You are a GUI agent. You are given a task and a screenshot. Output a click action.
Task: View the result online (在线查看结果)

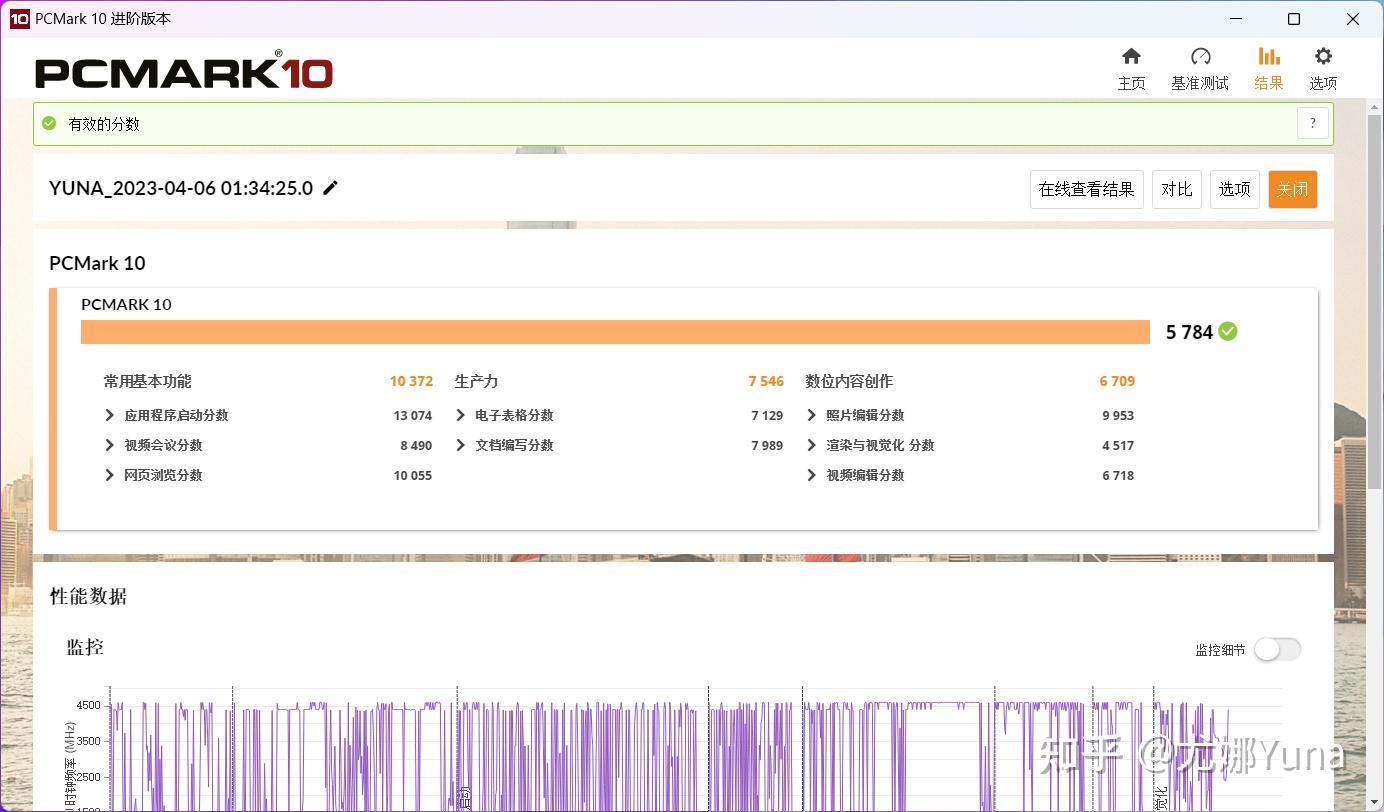tap(1086, 189)
